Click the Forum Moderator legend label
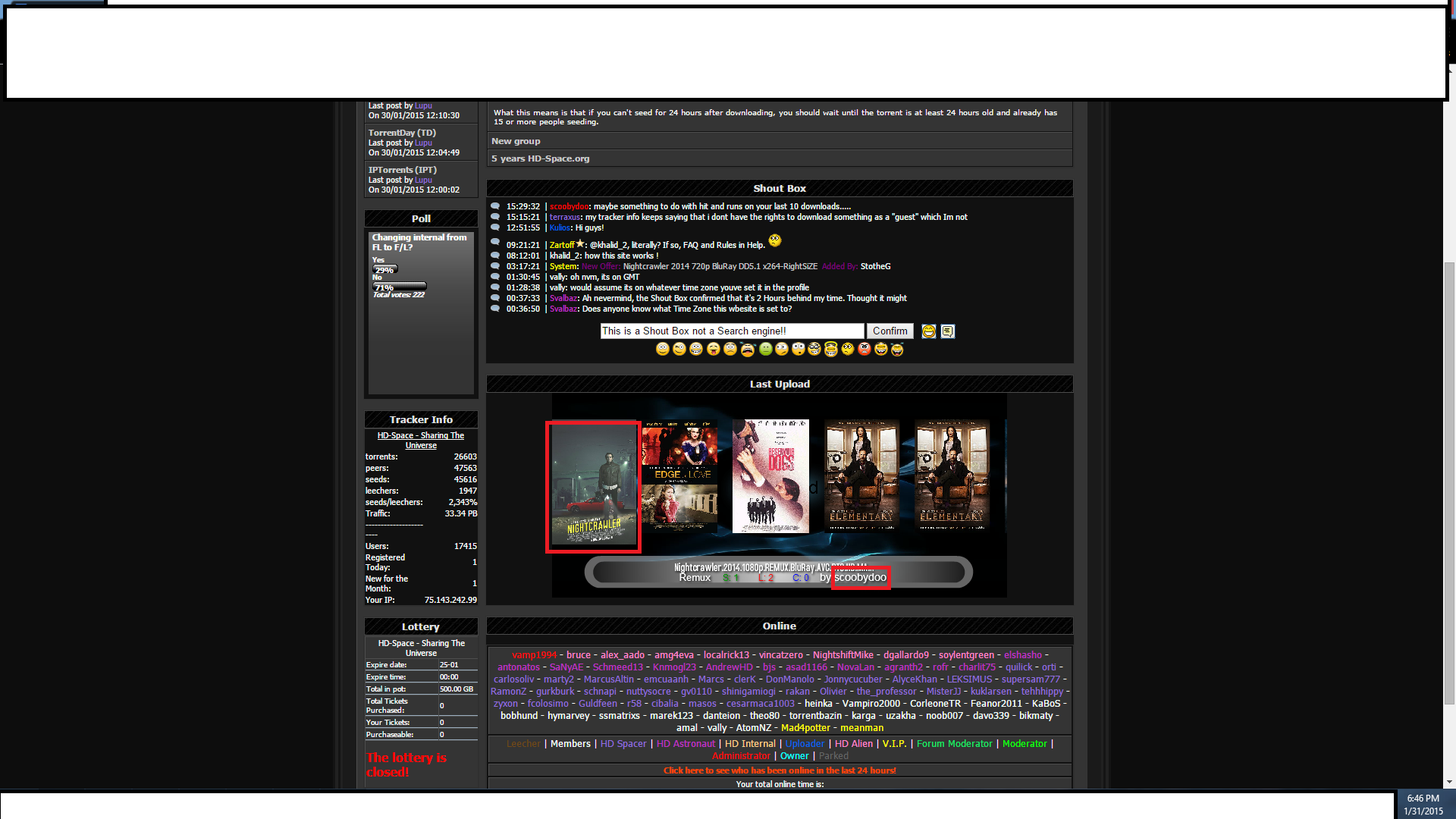Screen dimensions: 1456x819 click(x=954, y=744)
